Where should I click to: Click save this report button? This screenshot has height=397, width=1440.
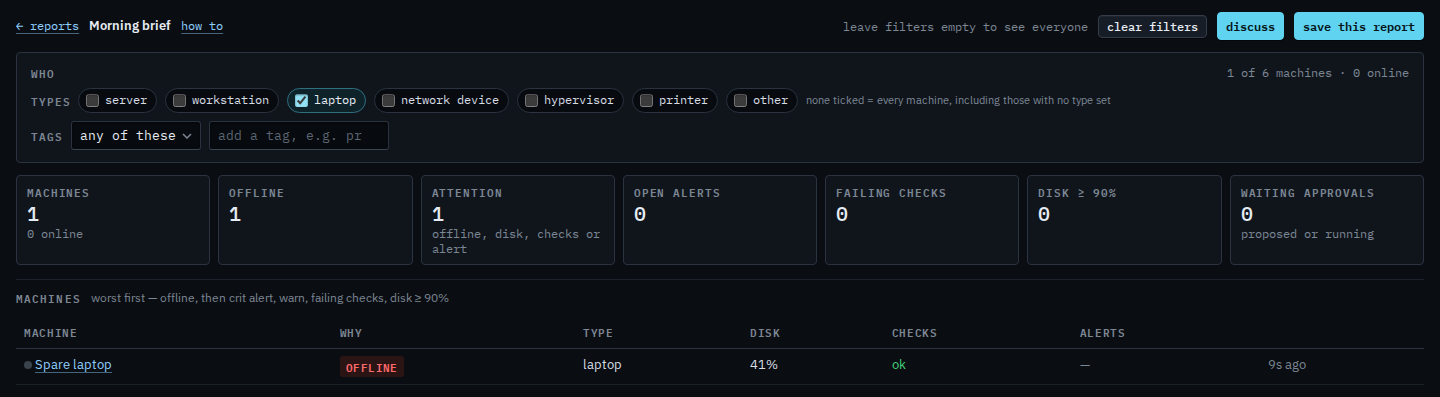1358,27
